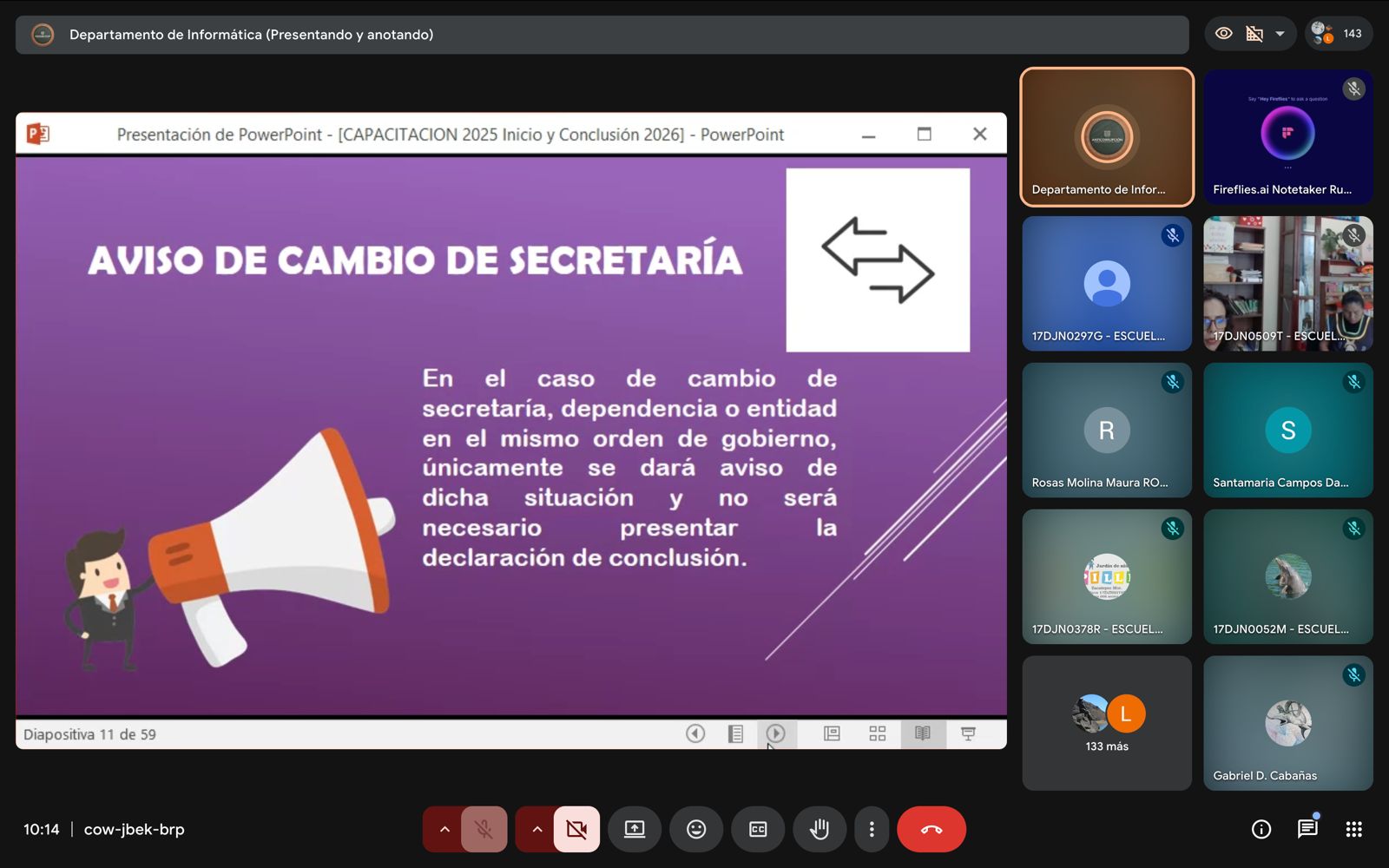
Task: Go to the previous slide in PowerPoint
Action: (x=695, y=734)
